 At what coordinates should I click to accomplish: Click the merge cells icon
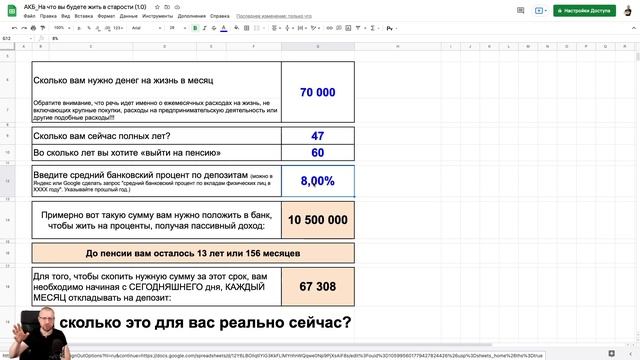(x=257, y=28)
